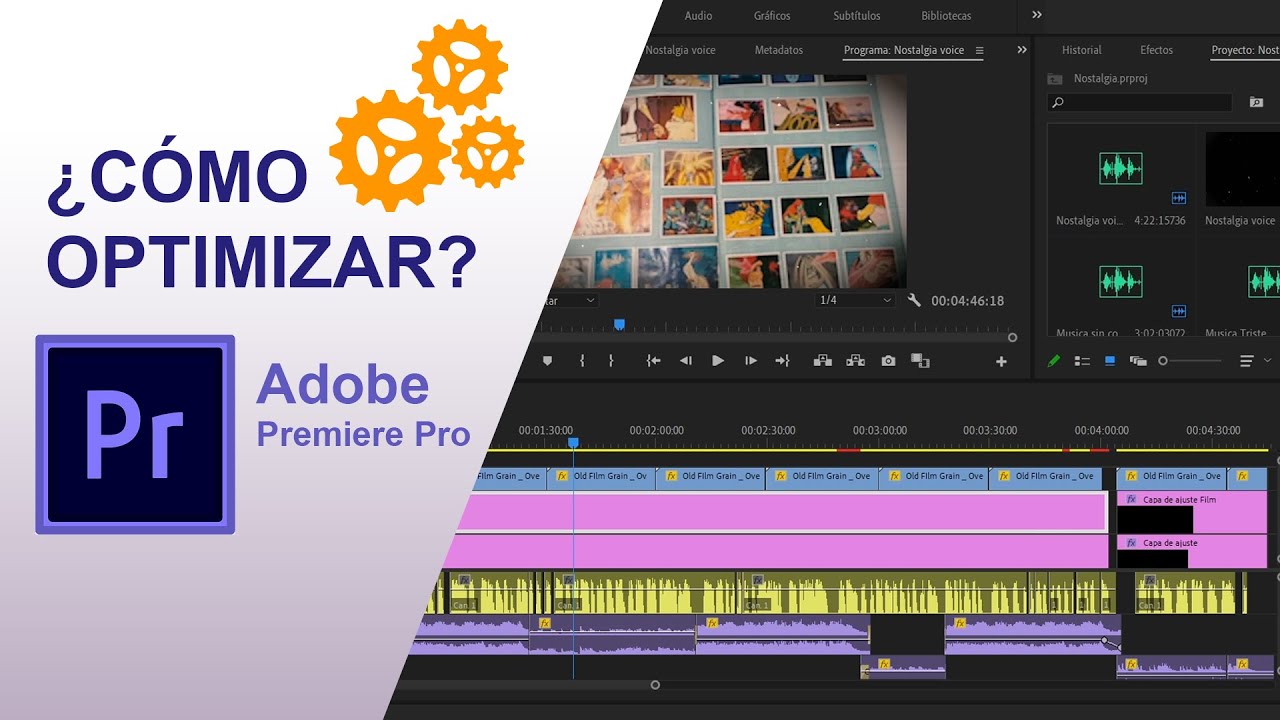Viewport: 1280px width, 720px height.
Task: Play the Program monitor sequence
Action: (717, 361)
